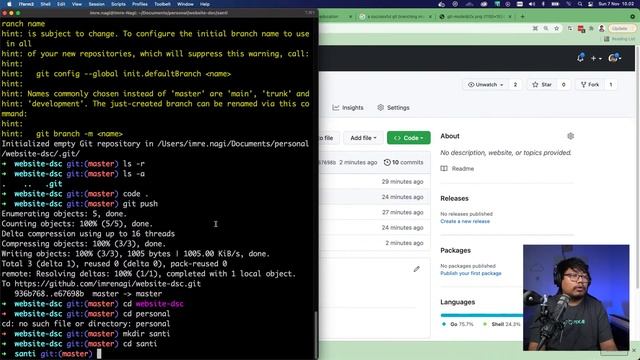Image resolution: width=640 pixels, height=360 pixels.
Task: Open the green Code dropdown
Action: tap(409, 138)
